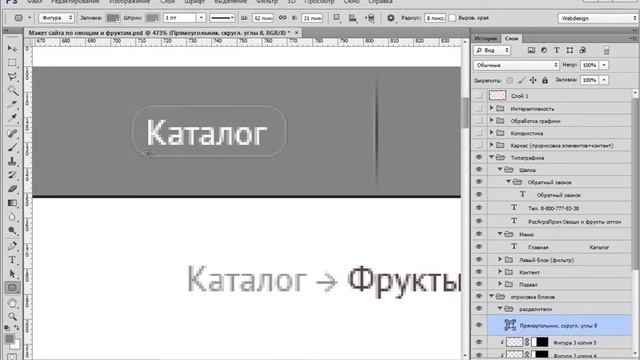Enable the Выров. края checkbox

click(453, 18)
